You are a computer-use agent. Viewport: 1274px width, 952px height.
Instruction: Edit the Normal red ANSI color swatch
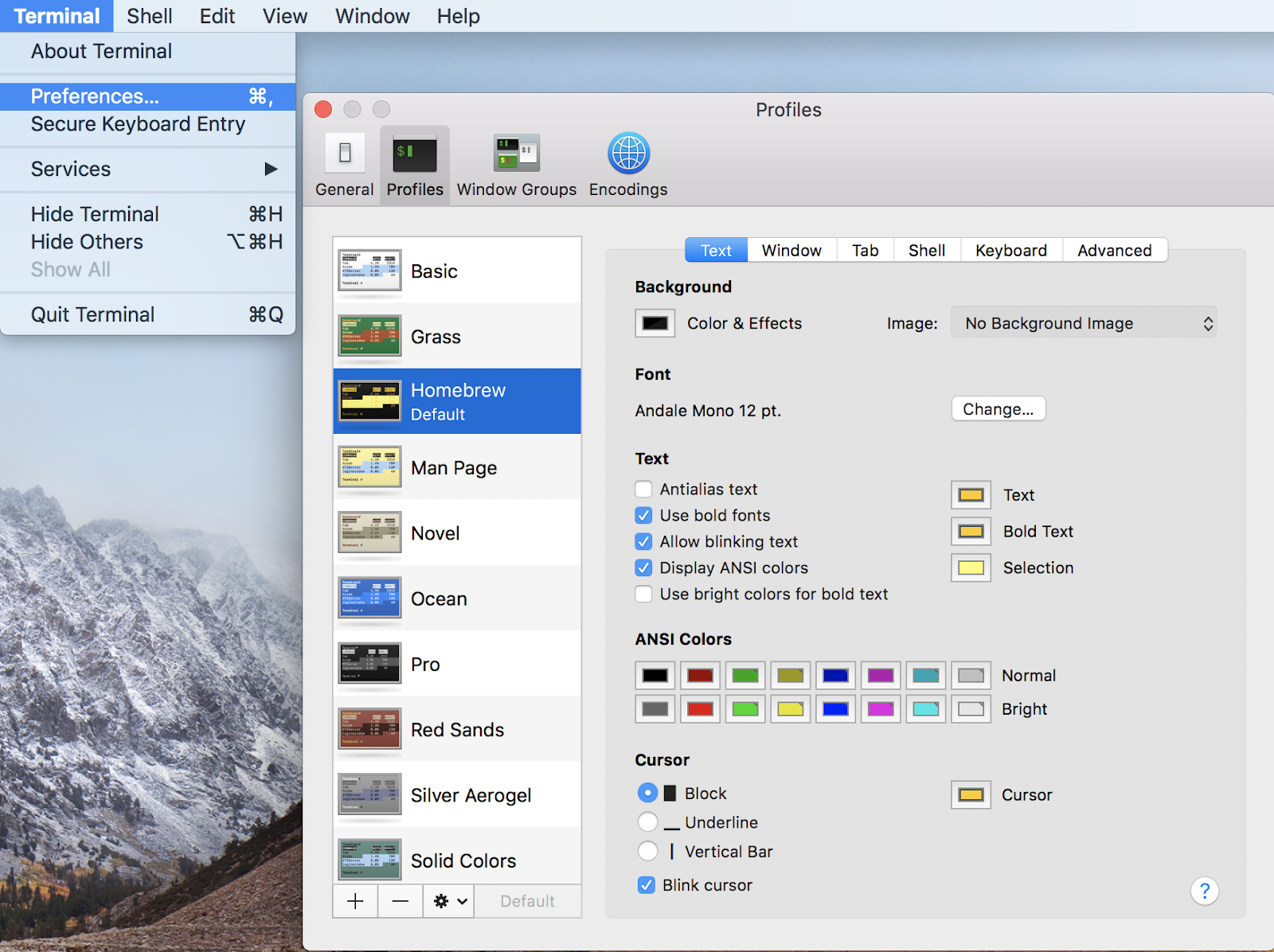[x=701, y=676]
